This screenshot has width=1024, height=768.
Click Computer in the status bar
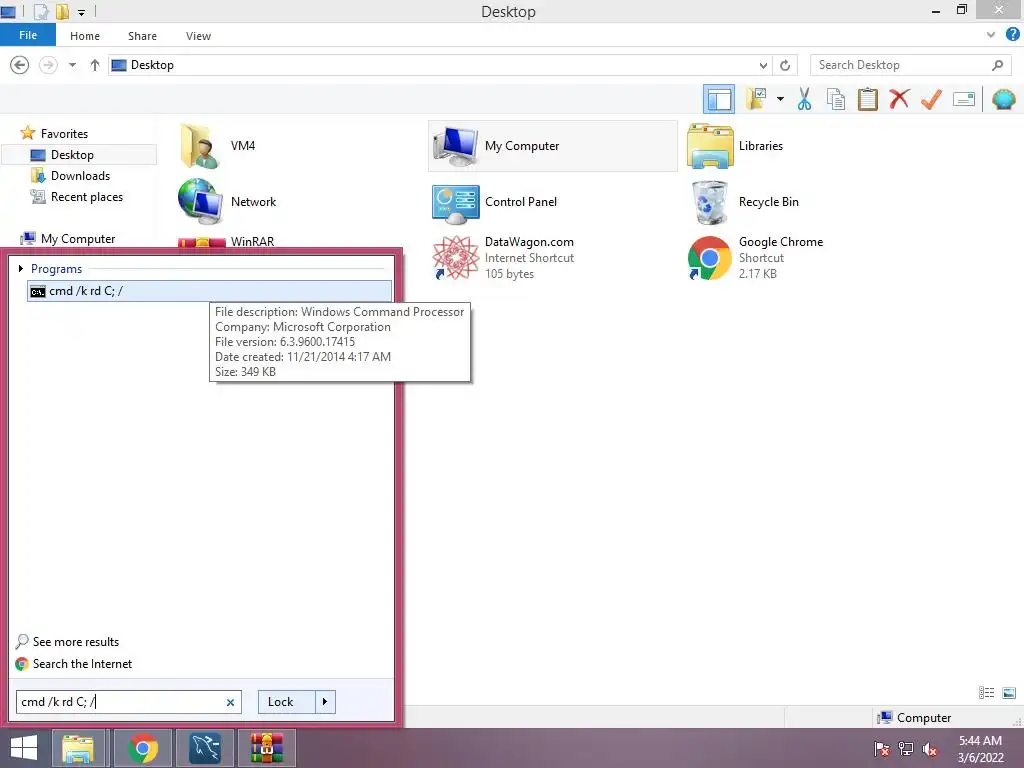pyautogui.click(x=914, y=717)
